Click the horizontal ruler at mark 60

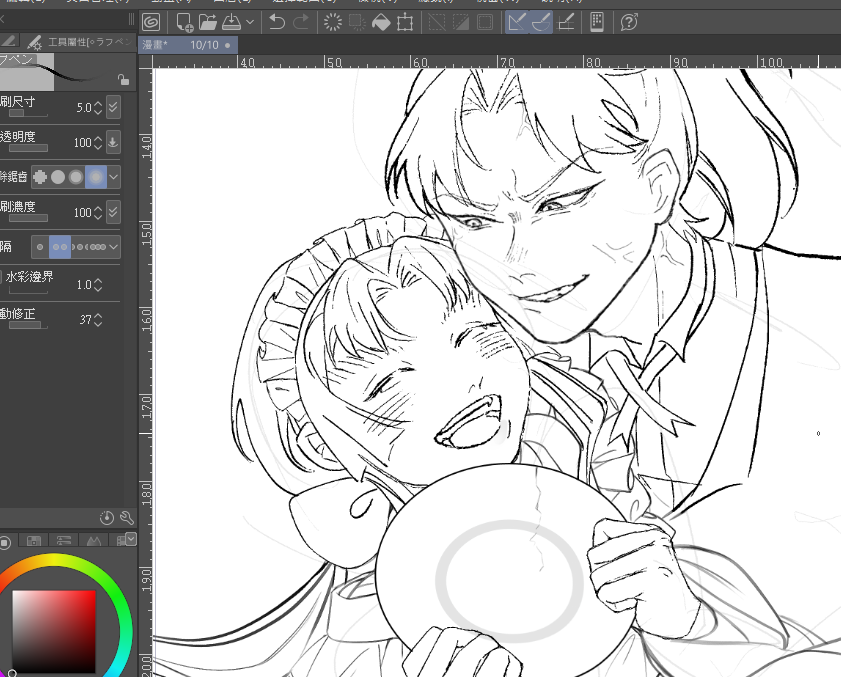pos(420,62)
